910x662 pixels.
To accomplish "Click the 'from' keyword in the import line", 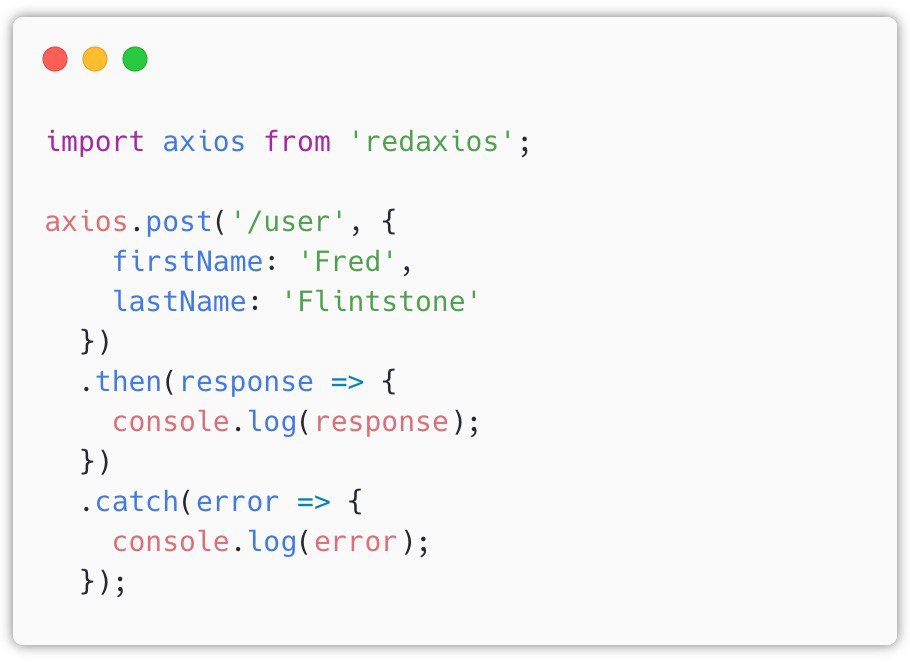I will 297,141.
